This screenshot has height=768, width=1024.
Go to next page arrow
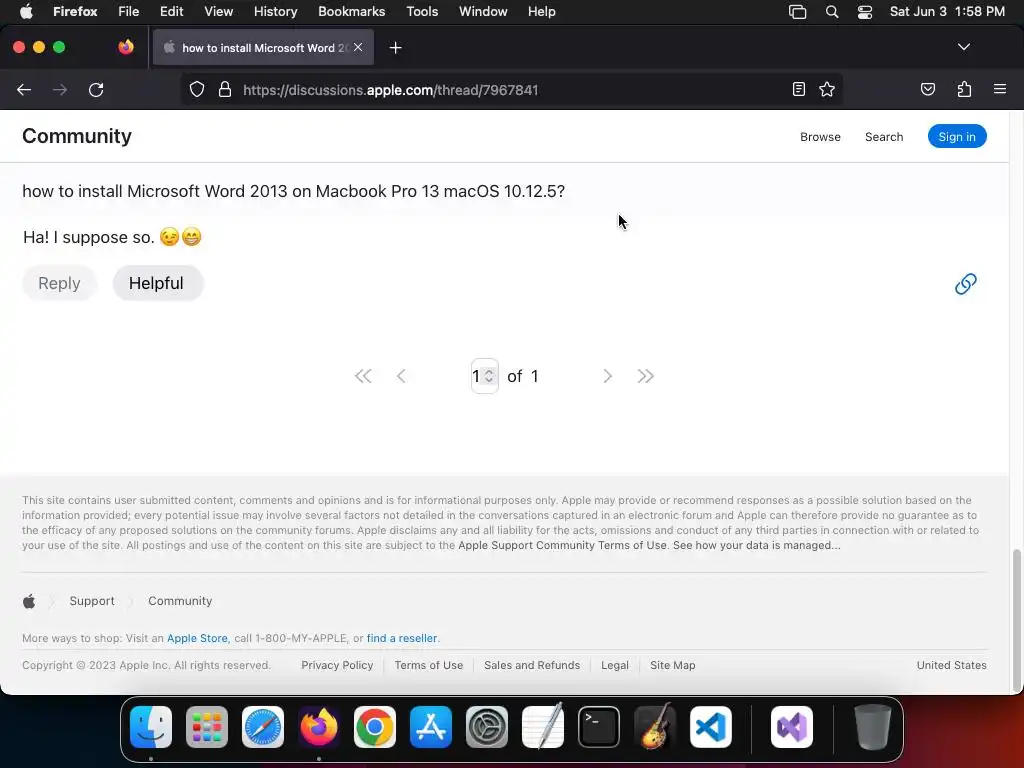coord(607,376)
